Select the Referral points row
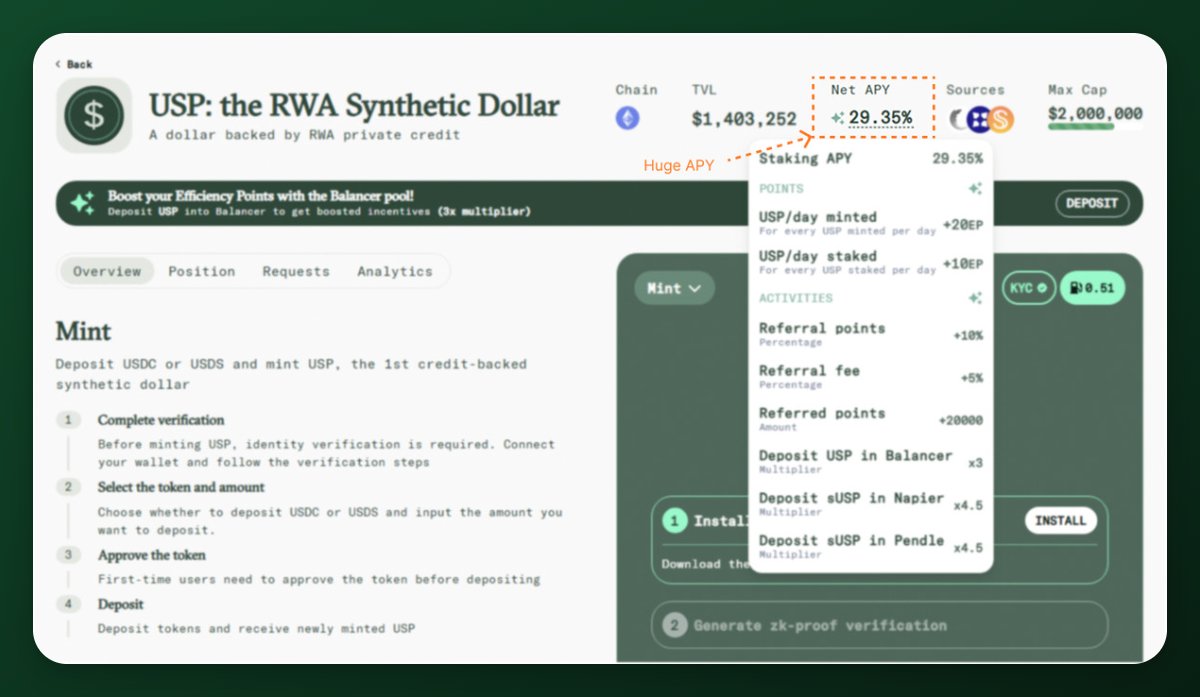This screenshot has width=1200, height=697. (870, 334)
